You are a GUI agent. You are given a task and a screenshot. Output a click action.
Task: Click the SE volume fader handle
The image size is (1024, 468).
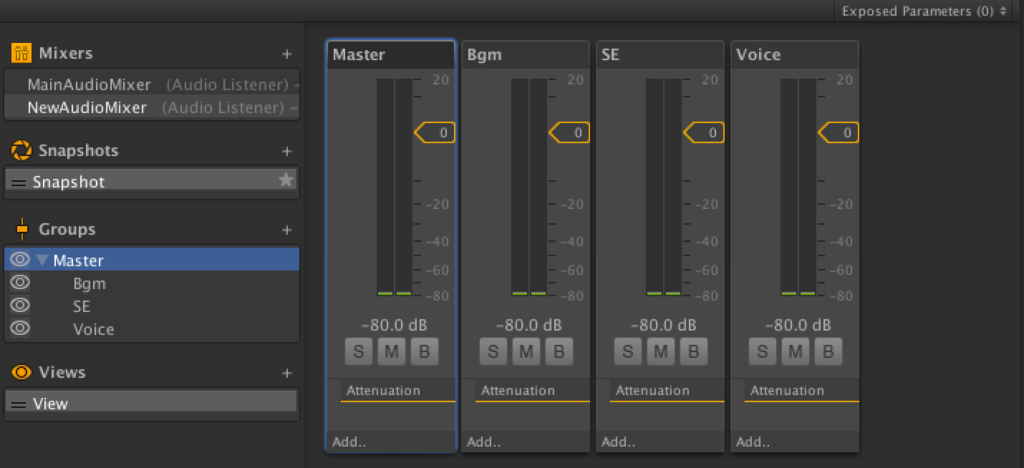704,133
